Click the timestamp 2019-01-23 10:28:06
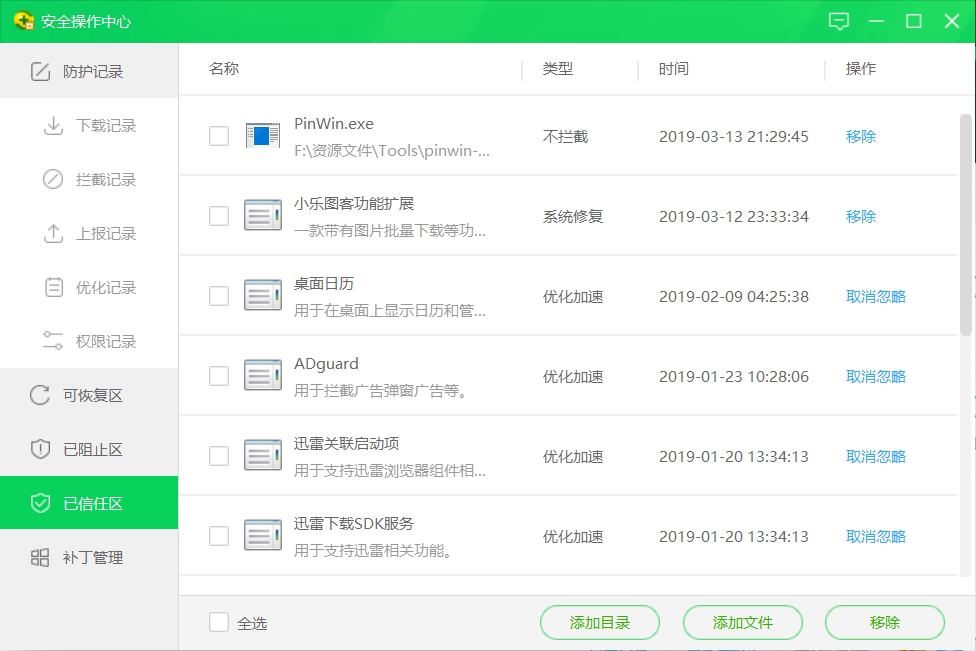 (x=734, y=377)
